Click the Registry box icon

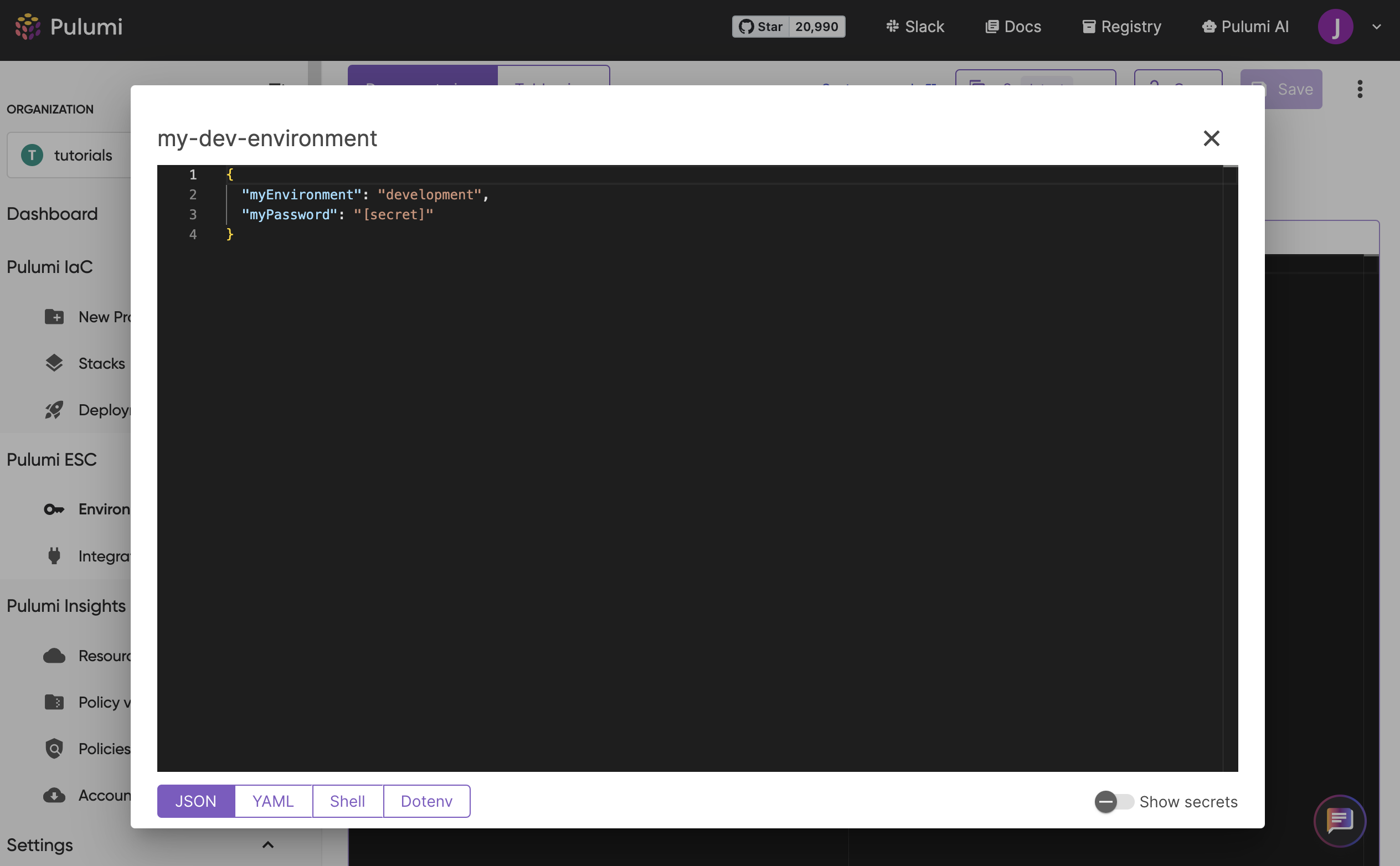pyautogui.click(x=1088, y=27)
